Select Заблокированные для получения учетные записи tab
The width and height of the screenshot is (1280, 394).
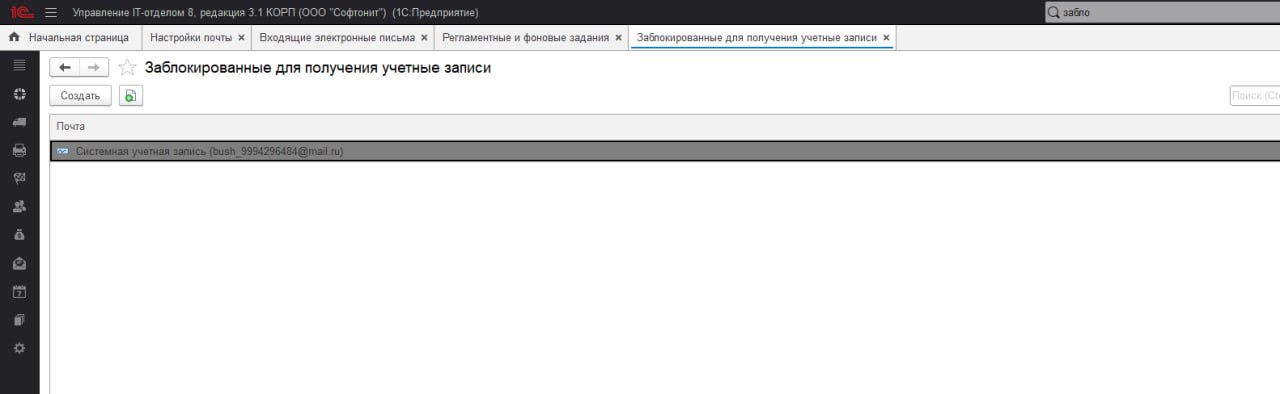point(756,37)
